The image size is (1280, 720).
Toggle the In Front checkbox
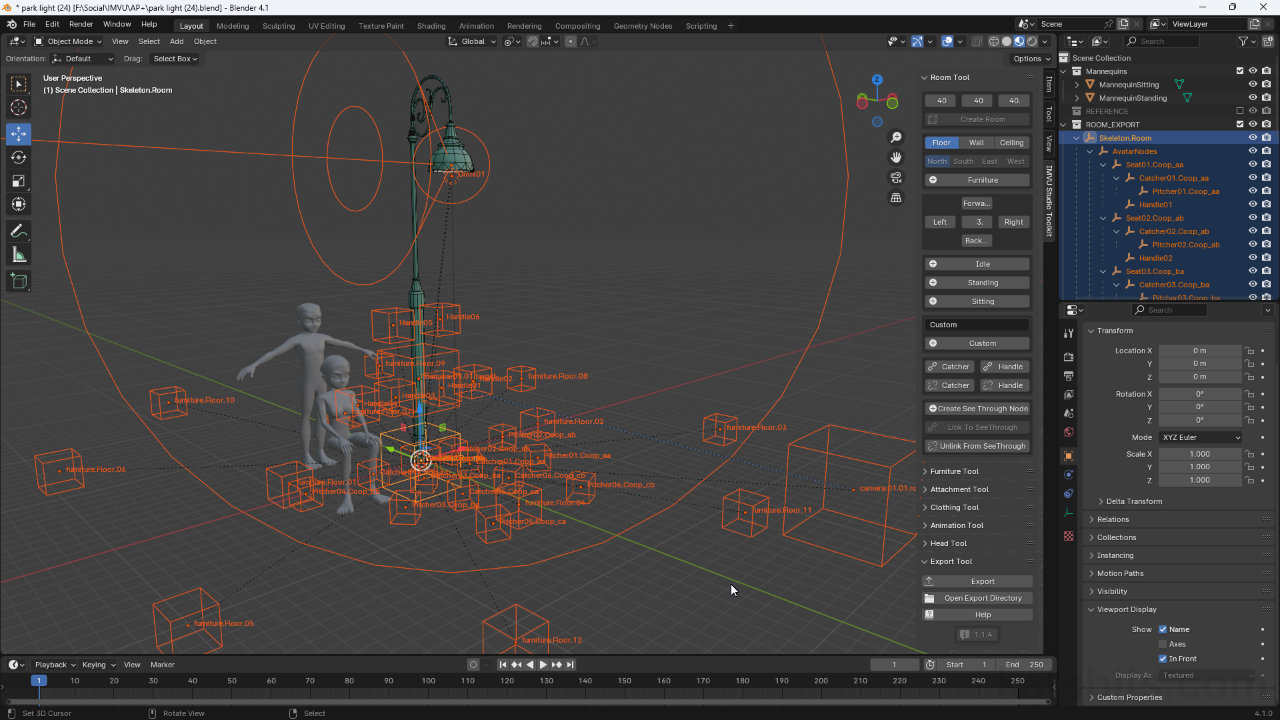[x=1163, y=659]
